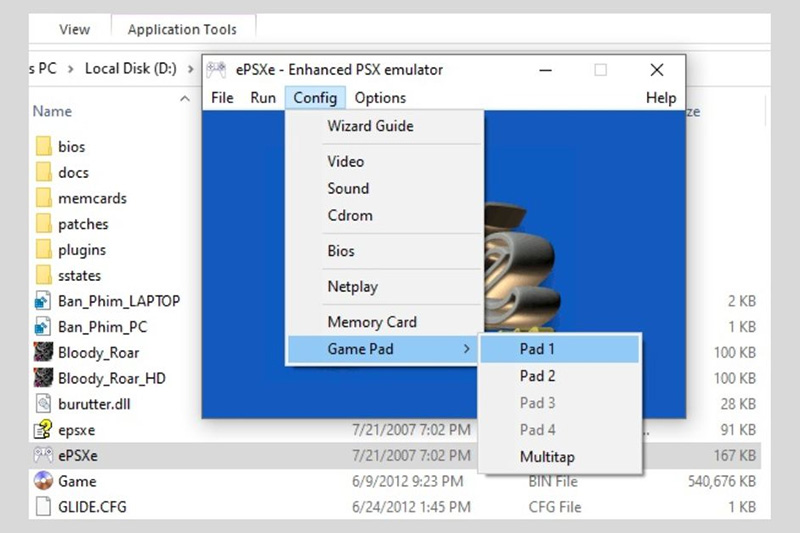Select Multitap in Game Pad submenu
Screen dimensions: 800x533
pyautogui.click(x=547, y=457)
